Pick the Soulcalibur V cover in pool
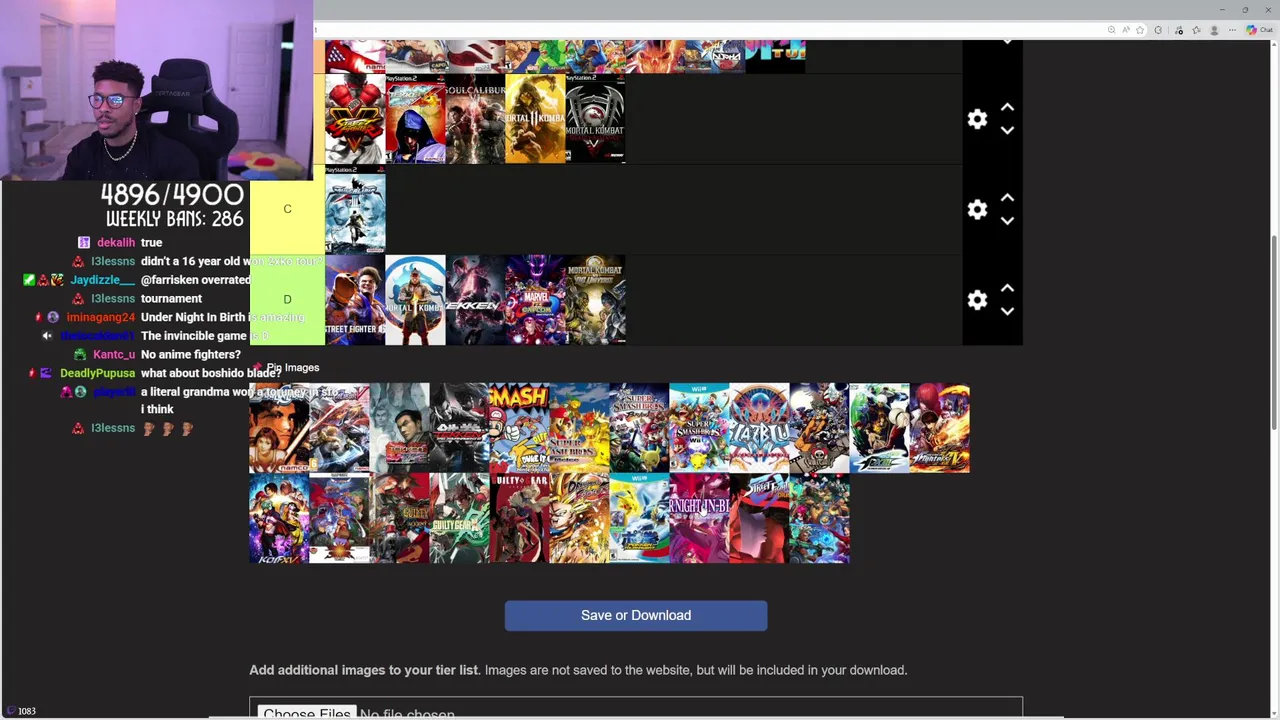The height and width of the screenshot is (720, 1280). (x=339, y=428)
